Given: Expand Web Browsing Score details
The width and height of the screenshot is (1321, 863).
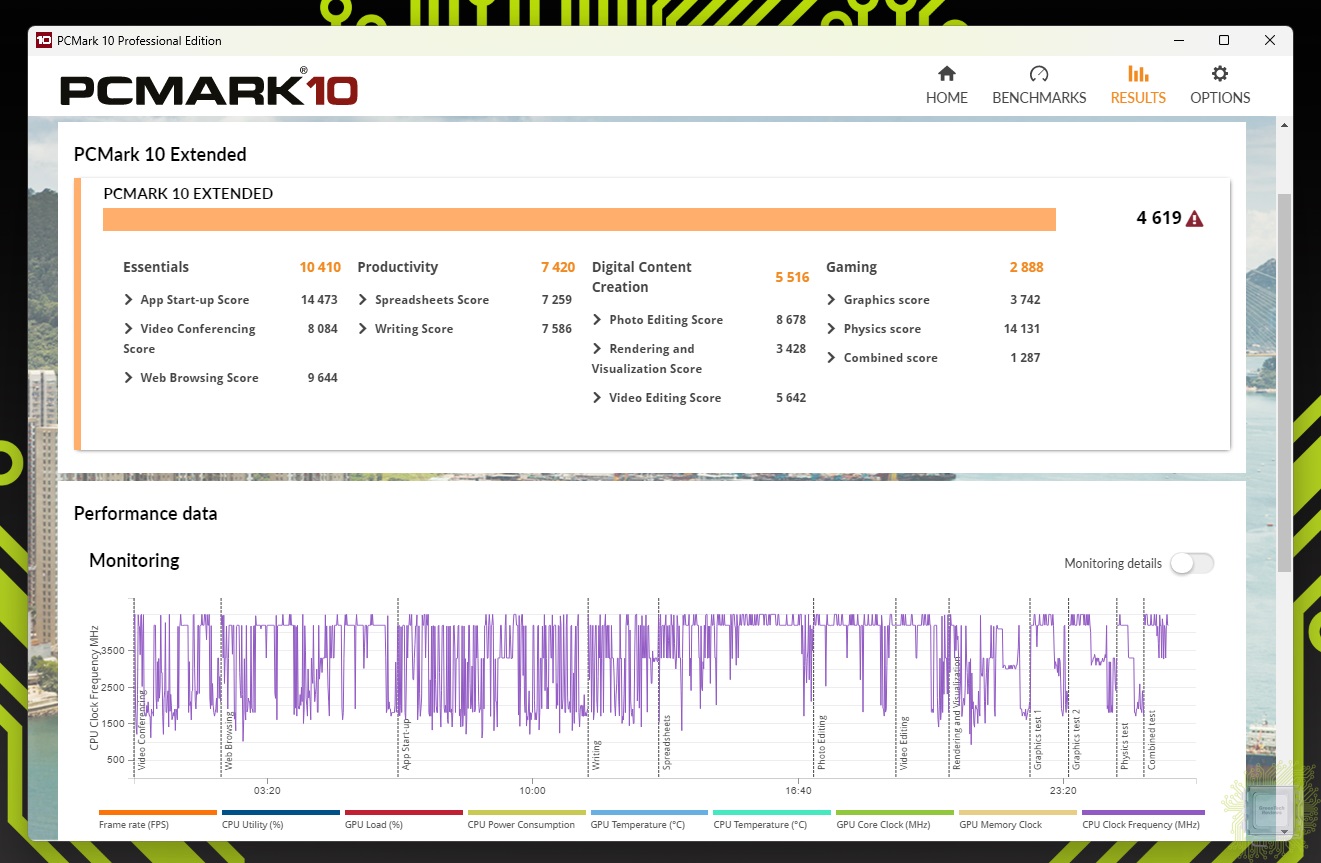Looking at the screenshot, I should 129,378.
